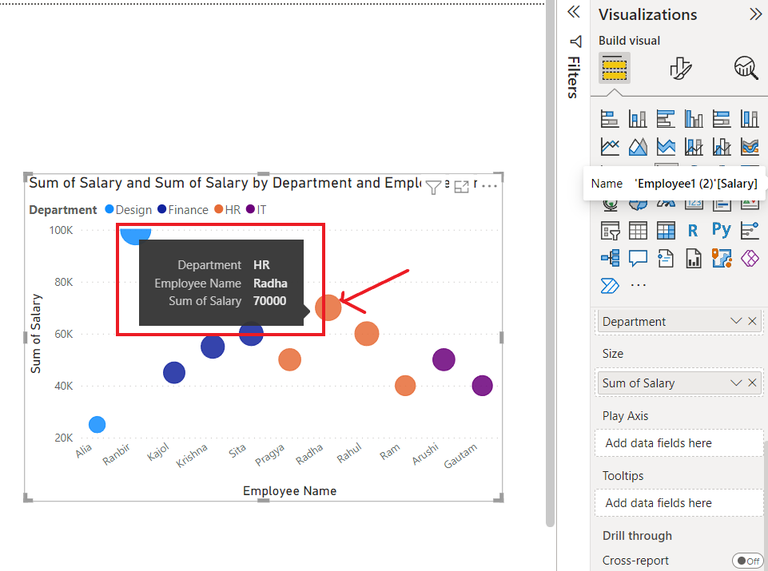Click the filter funnel on chart header

tap(433, 187)
